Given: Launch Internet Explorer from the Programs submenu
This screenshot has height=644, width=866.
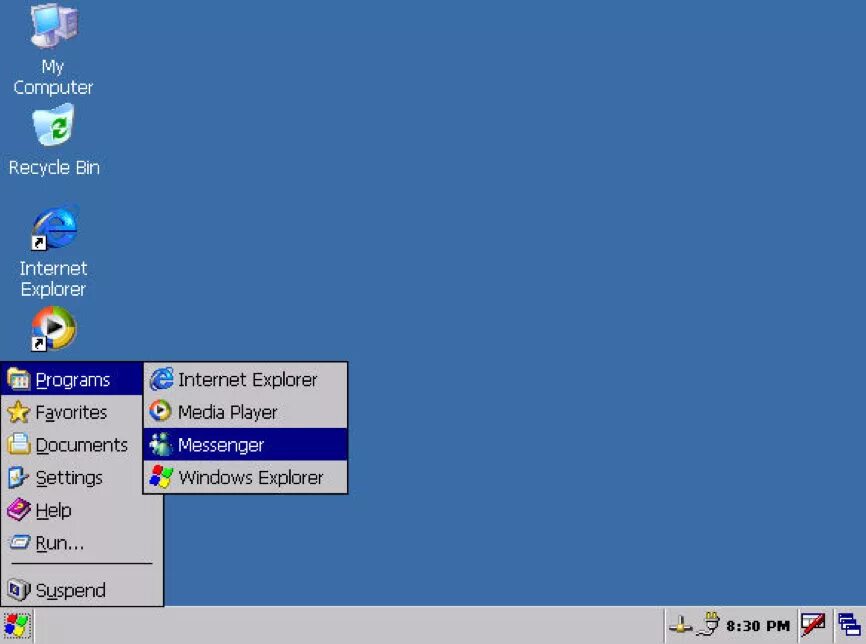Looking at the screenshot, I should 245,380.
